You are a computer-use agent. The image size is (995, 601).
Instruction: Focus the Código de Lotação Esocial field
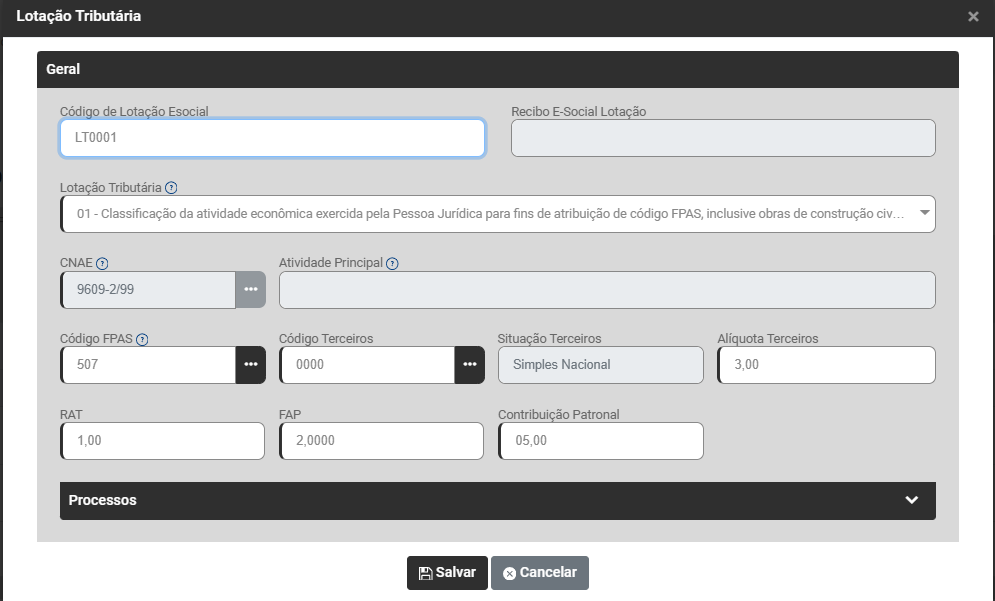point(272,138)
